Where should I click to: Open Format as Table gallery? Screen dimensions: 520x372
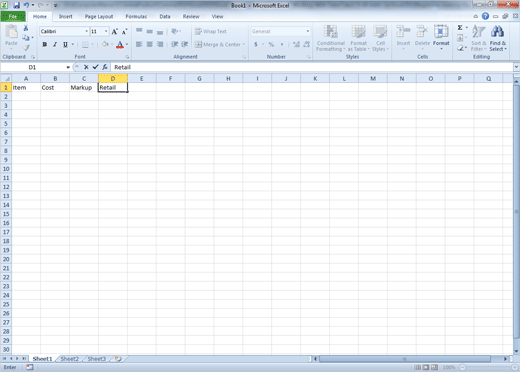[x=358, y=38]
